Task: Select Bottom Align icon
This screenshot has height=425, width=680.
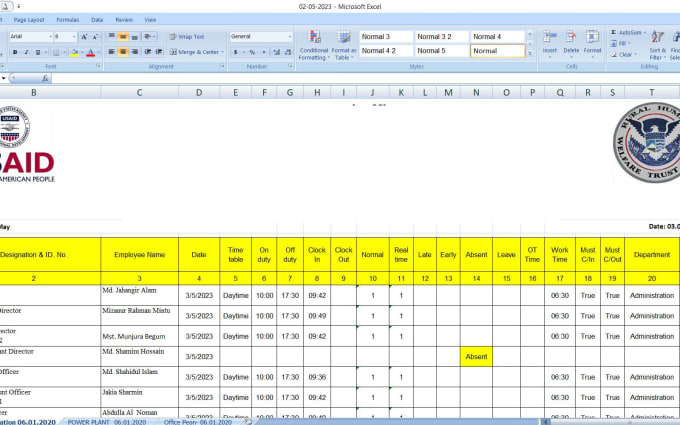Action: pyautogui.click(x=134, y=36)
